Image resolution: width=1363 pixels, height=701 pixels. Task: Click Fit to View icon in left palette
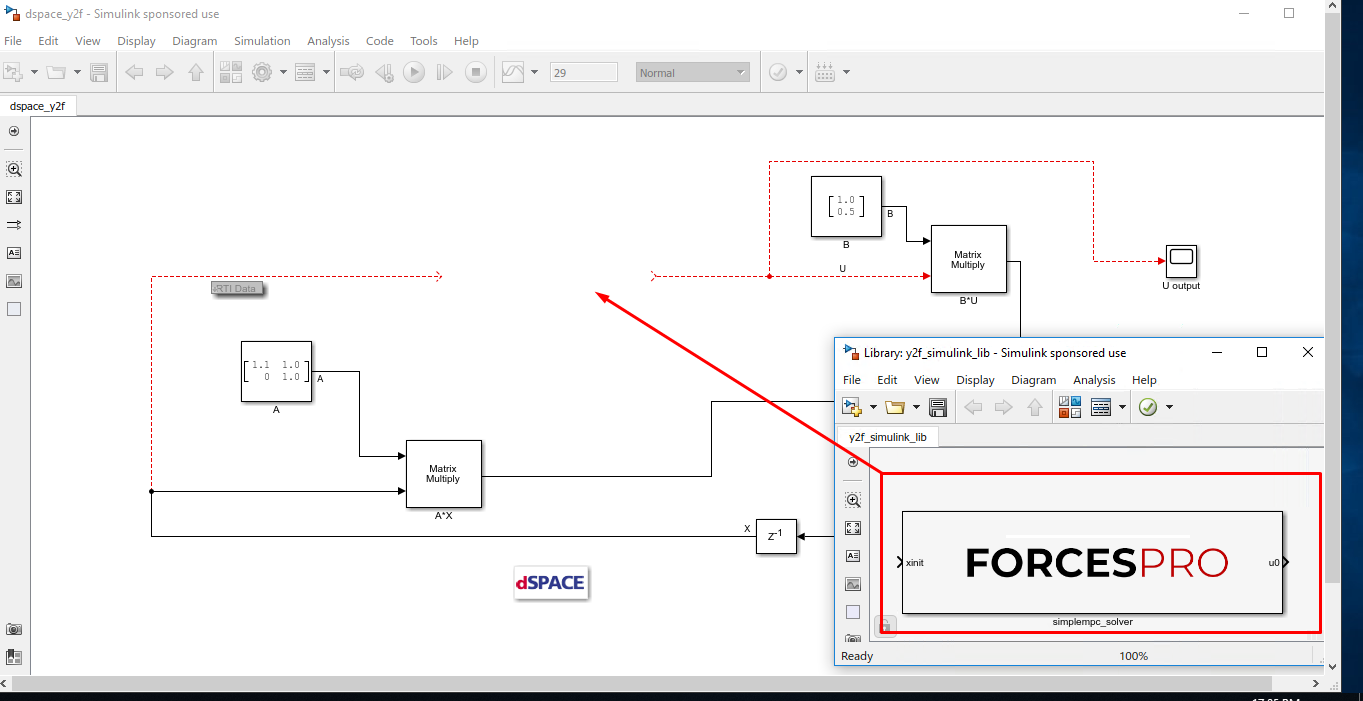(x=14, y=197)
